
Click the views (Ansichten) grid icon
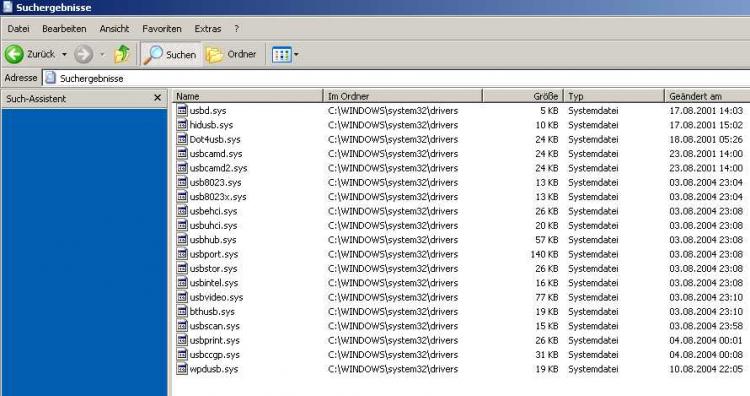click(281, 55)
